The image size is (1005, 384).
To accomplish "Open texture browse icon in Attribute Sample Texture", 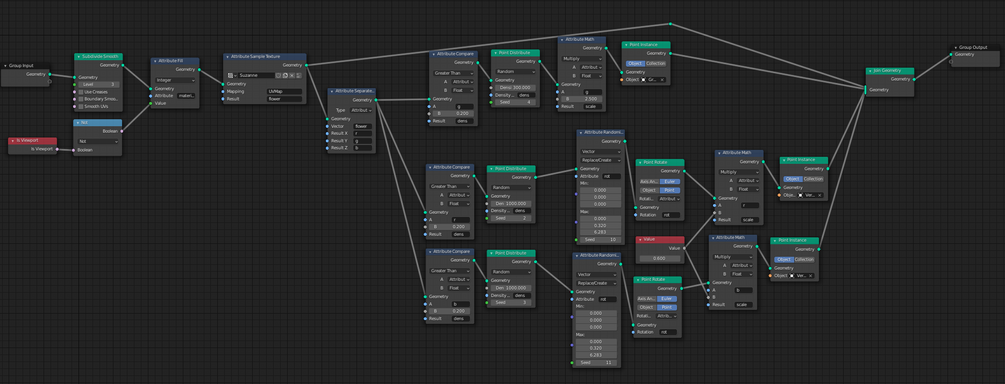I will point(232,75).
